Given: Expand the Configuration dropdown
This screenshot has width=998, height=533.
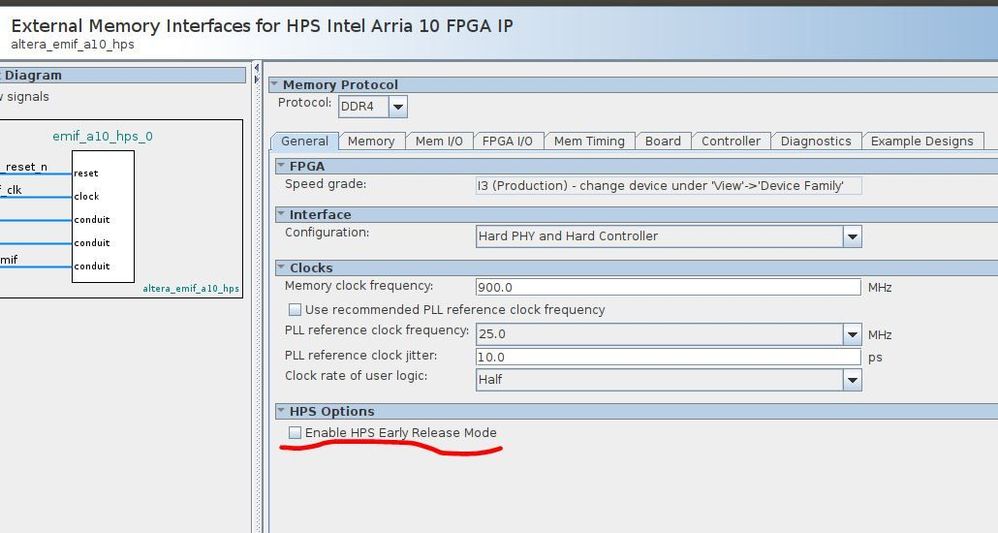Looking at the screenshot, I should 852,237.
